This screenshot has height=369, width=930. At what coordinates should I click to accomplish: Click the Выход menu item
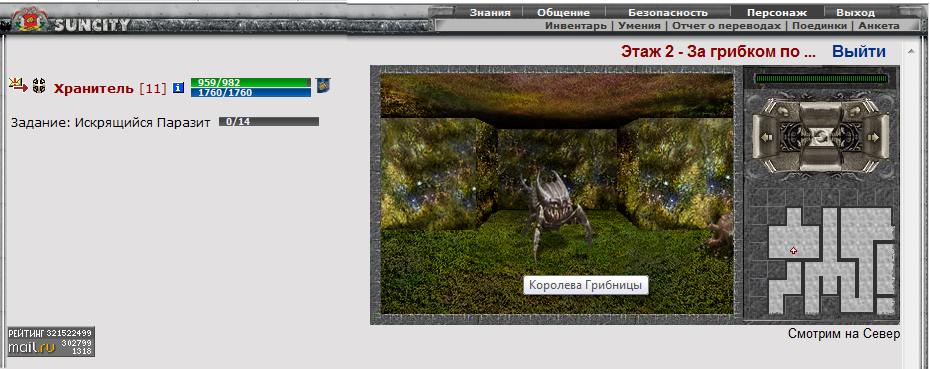click(855, 12)
